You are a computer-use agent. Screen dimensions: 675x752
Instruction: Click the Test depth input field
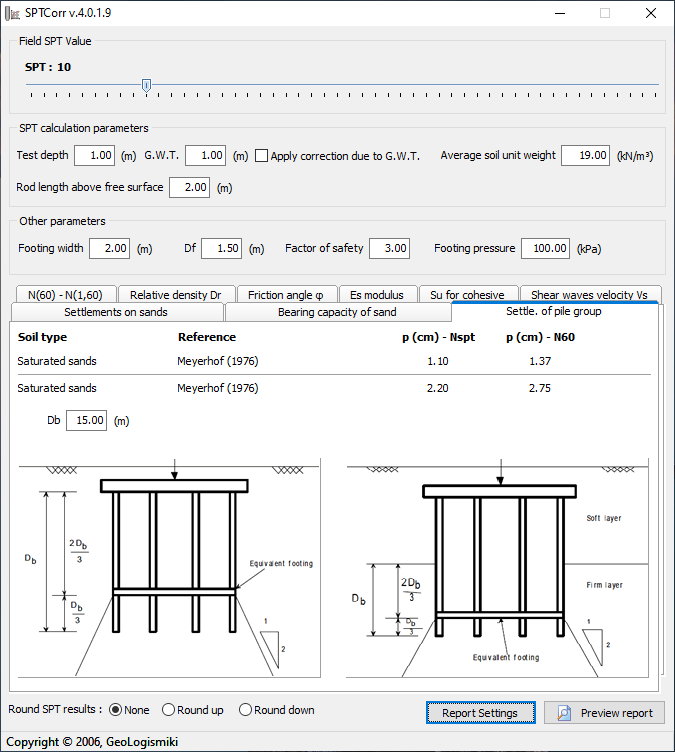click(x=95, y=156)
